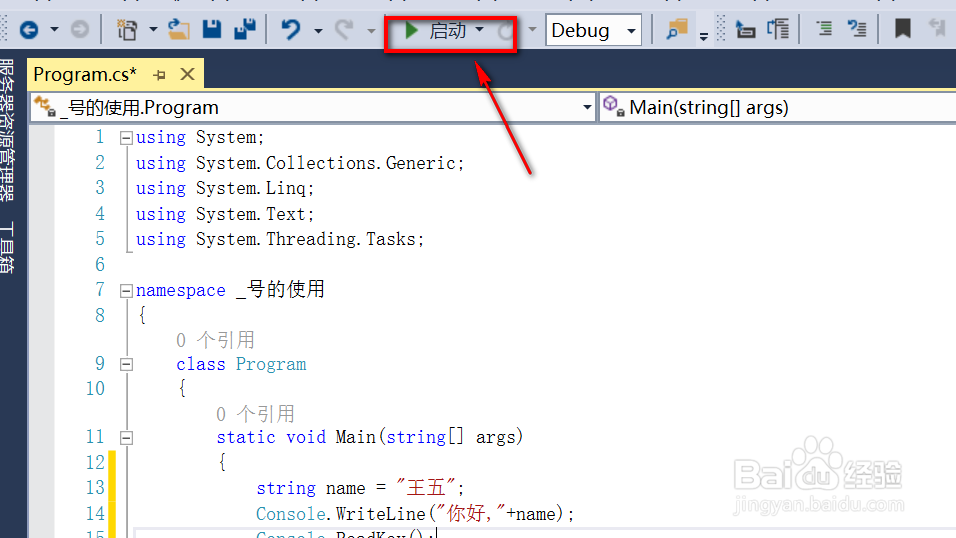Click the 启动 start debugging button
The image size is (956, 538).
(436, 30)
